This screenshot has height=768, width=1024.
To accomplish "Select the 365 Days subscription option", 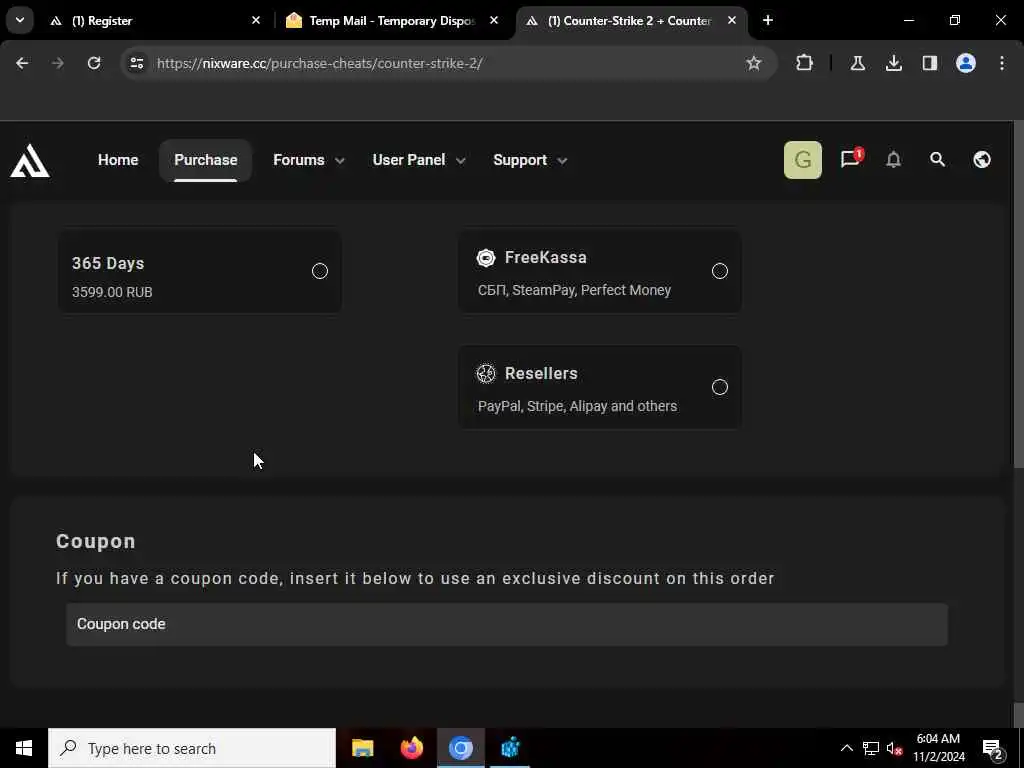I will [200, 271].
